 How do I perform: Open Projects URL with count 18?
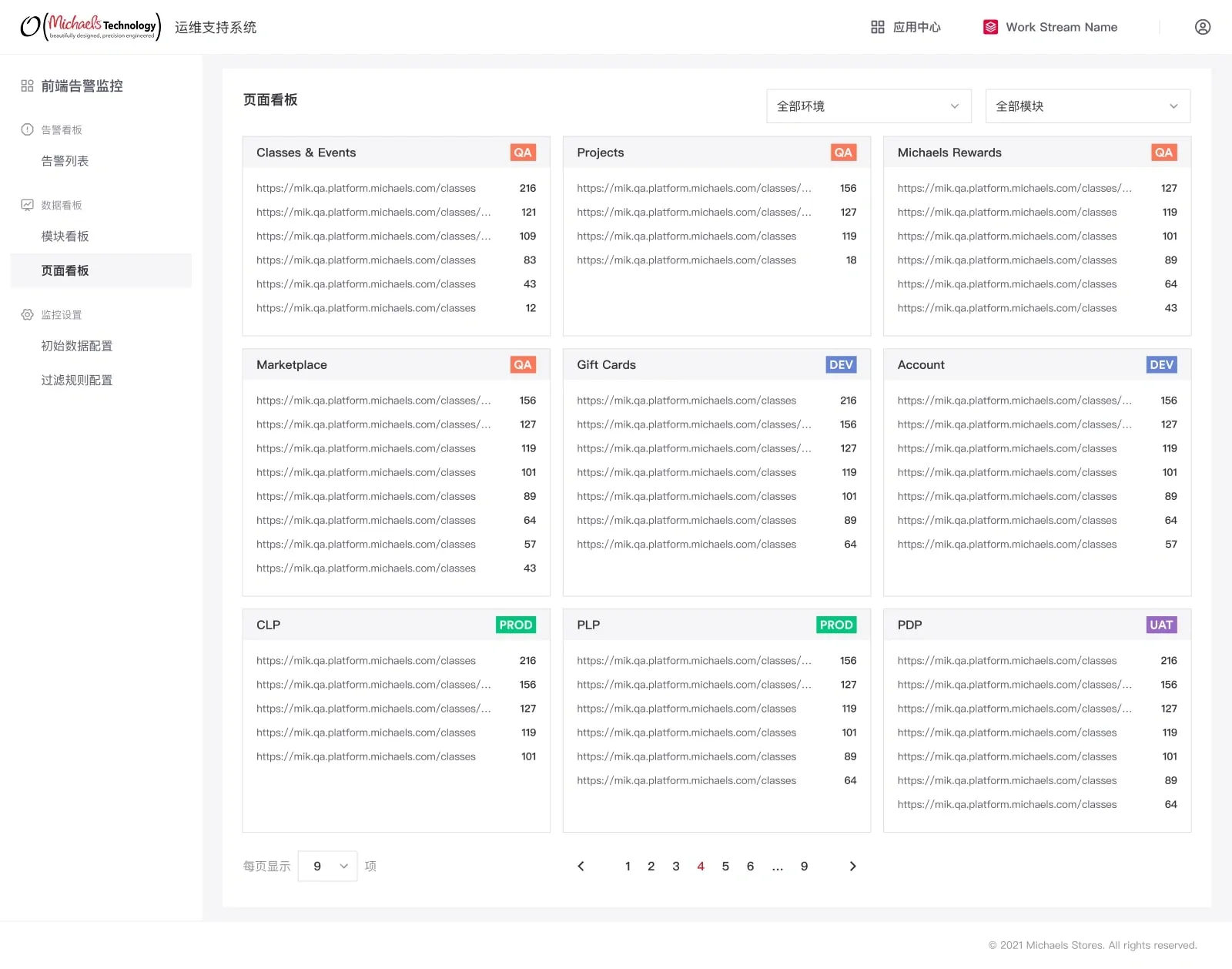click(686, 260)
